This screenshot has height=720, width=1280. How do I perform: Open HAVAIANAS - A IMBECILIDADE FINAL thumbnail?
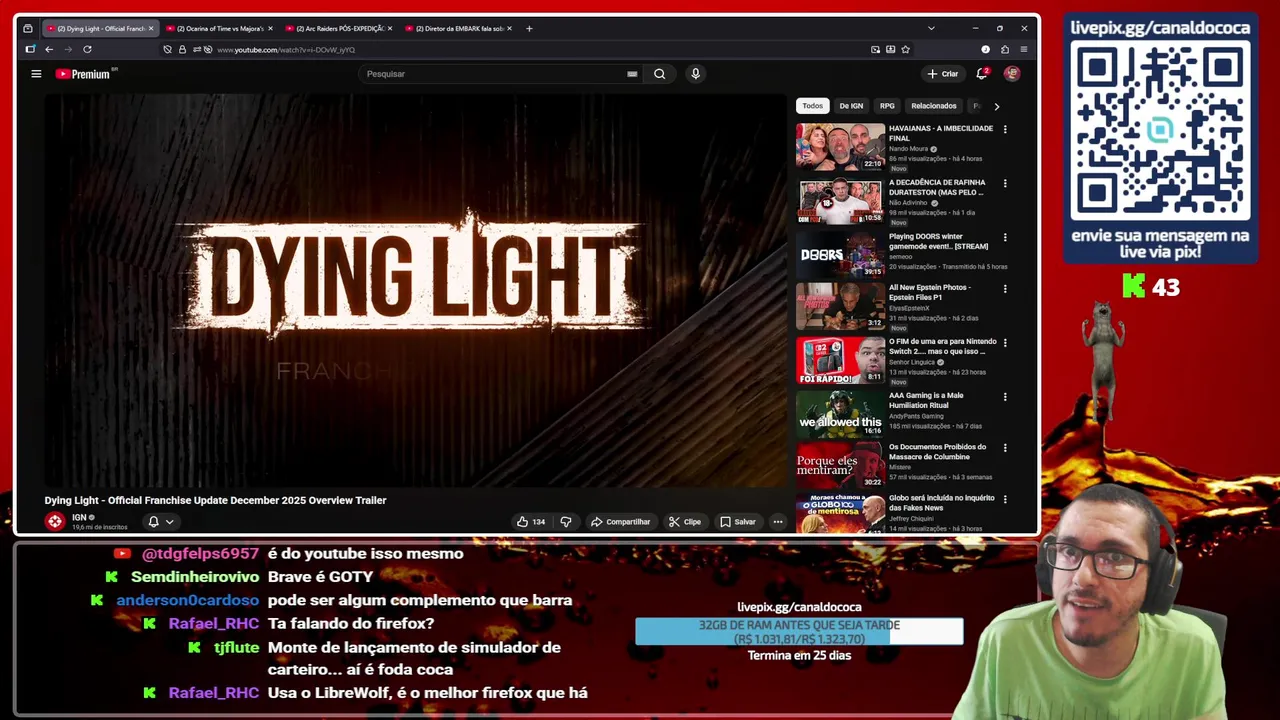840,146
